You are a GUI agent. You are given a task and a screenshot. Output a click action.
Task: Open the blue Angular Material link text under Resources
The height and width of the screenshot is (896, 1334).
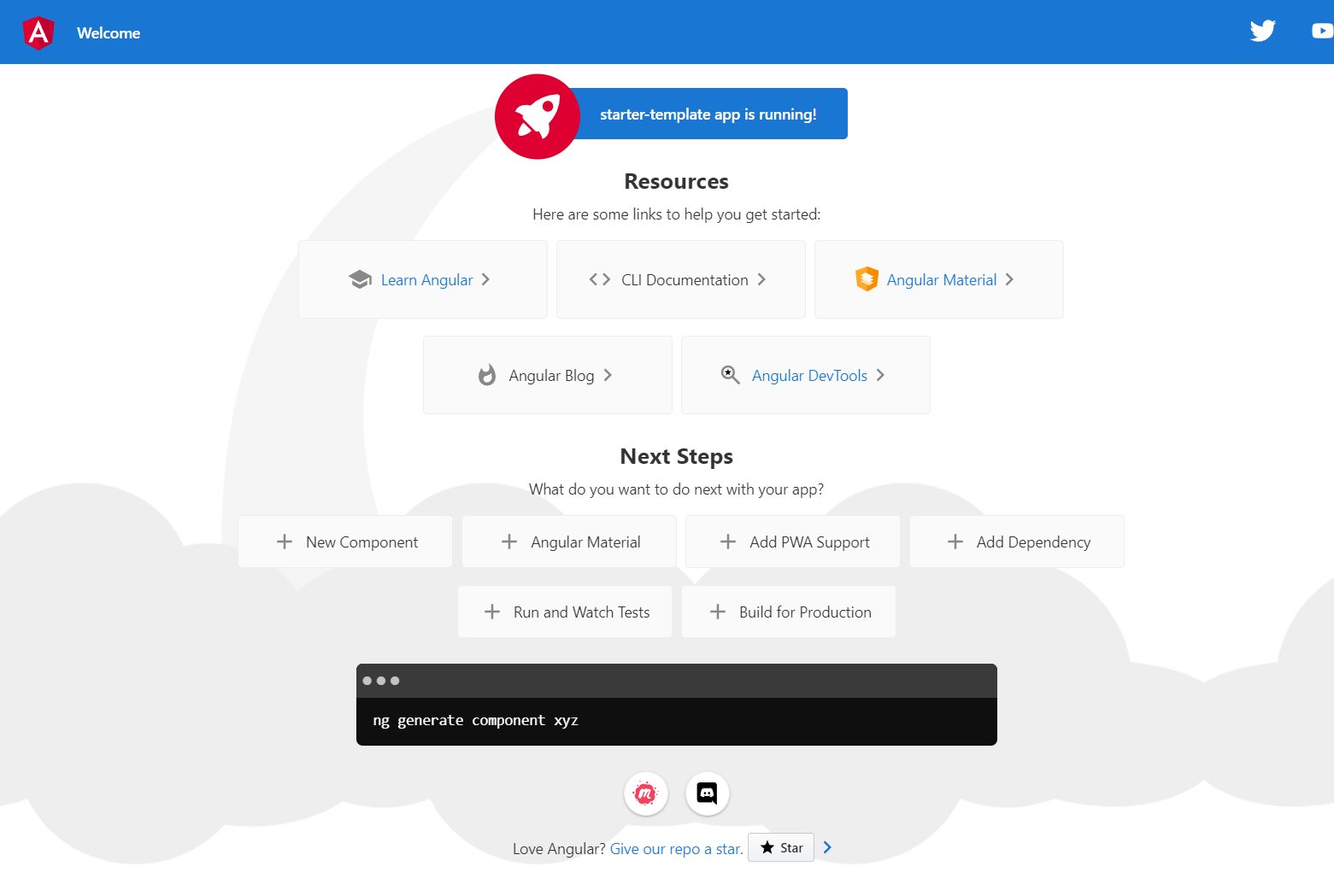click(x=942, y=280)
